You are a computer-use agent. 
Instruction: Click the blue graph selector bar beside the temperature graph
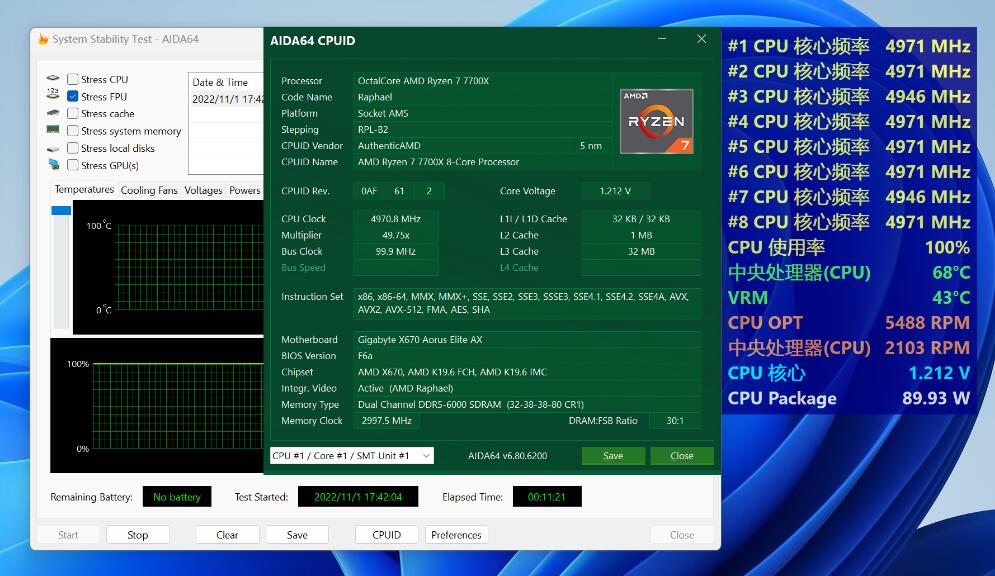(61, 210)
